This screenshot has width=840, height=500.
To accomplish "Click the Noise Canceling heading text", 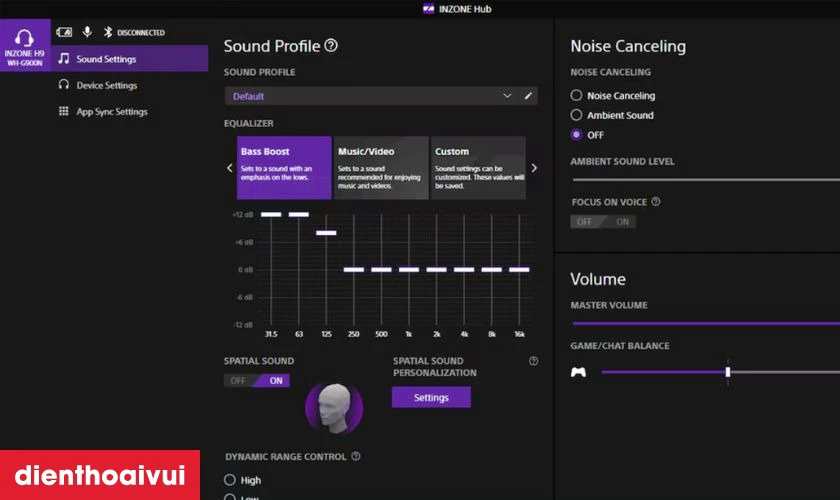I will 628,46.
